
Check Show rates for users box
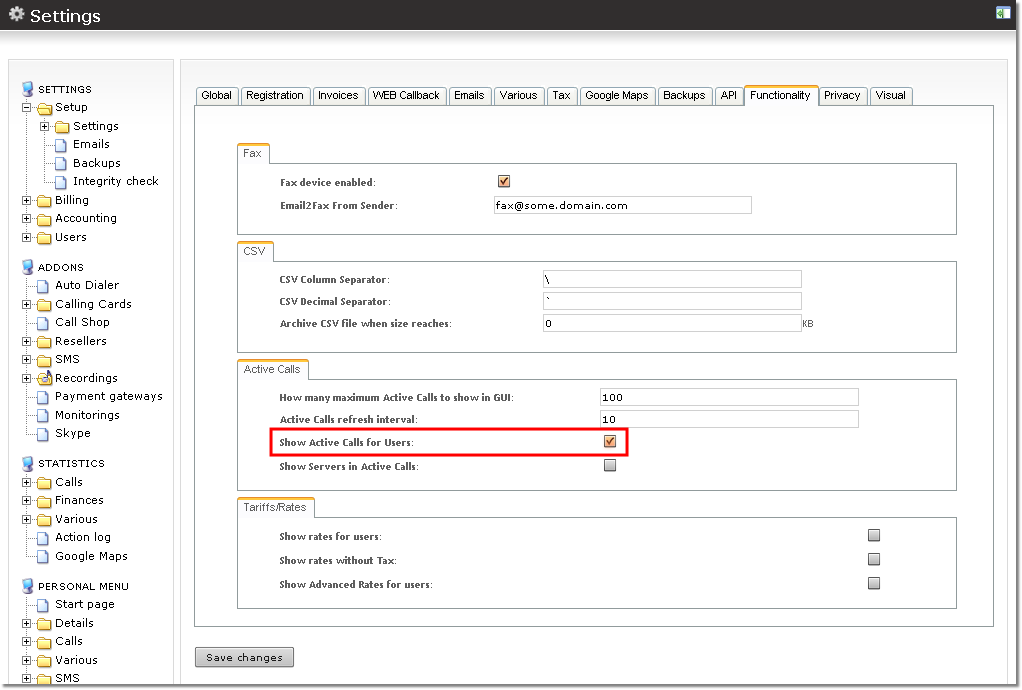tap(874, 535)
